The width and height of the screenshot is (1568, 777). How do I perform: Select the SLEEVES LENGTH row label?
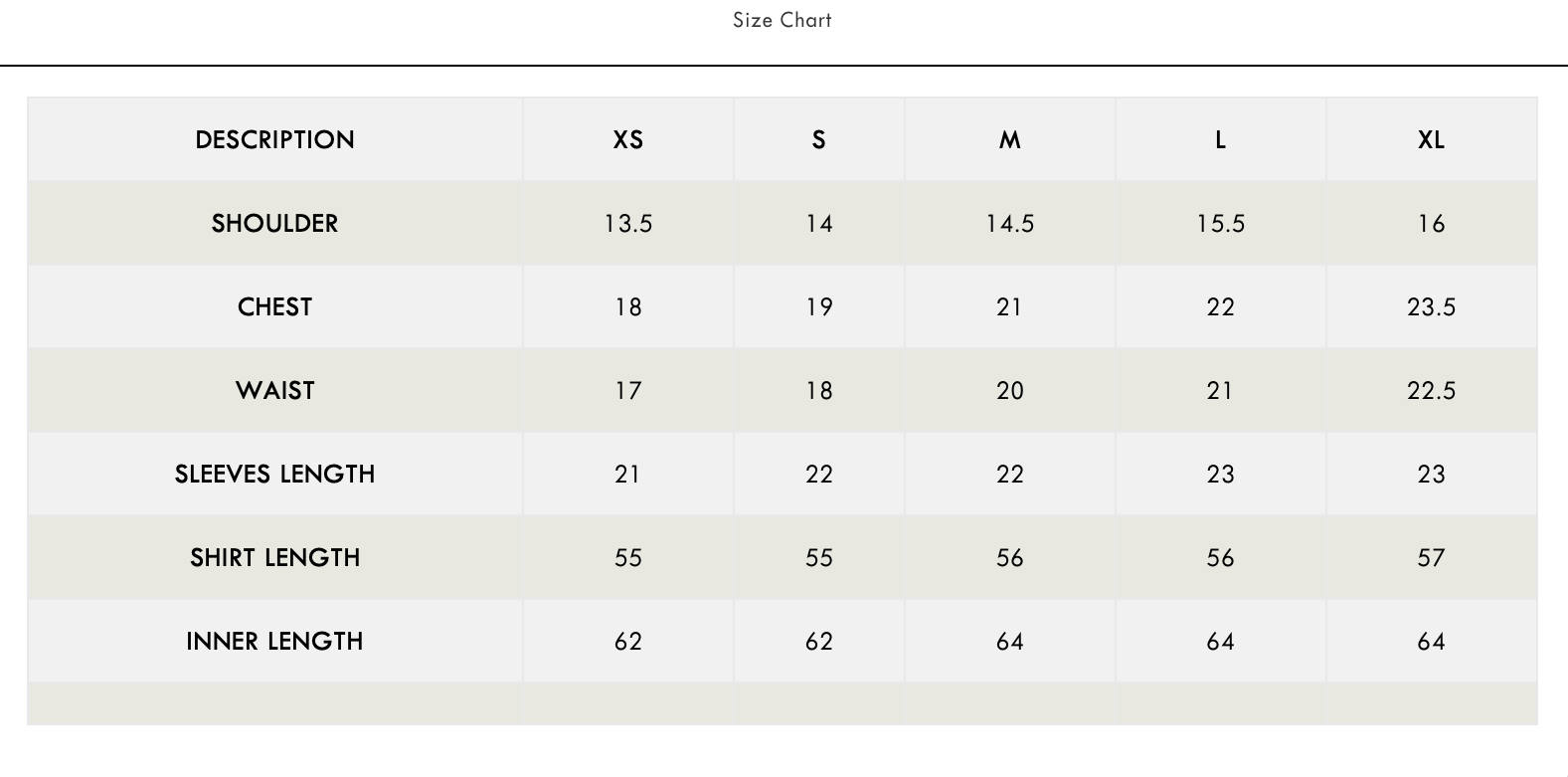point(274,474)
